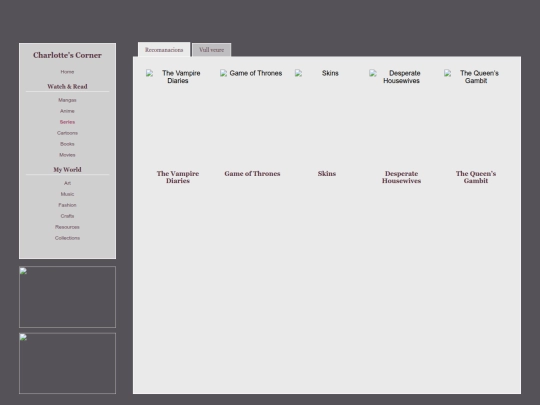Open the Art page
Viewport: 540px width, 405px height.
coord(67,183)
